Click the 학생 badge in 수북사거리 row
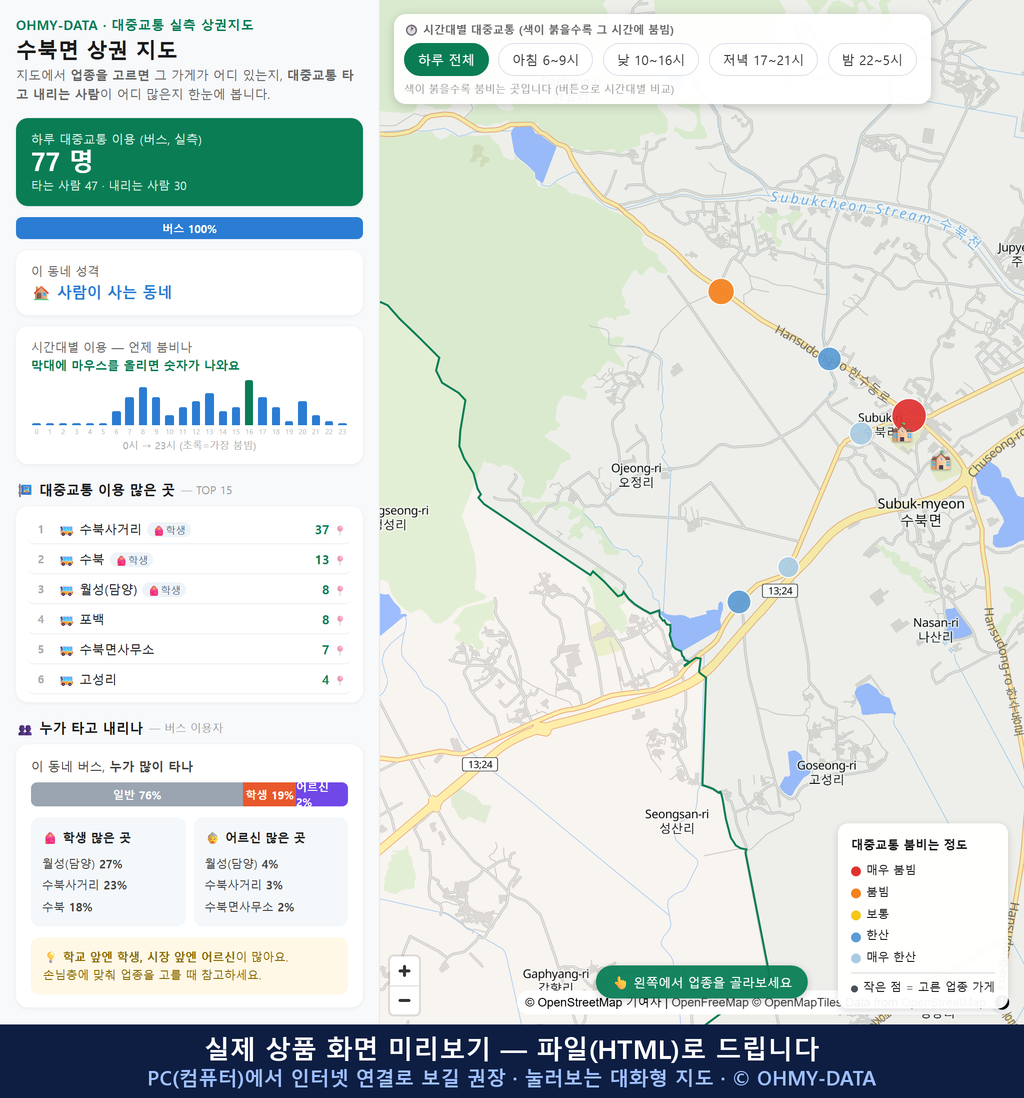 click(x=170, y=530)
